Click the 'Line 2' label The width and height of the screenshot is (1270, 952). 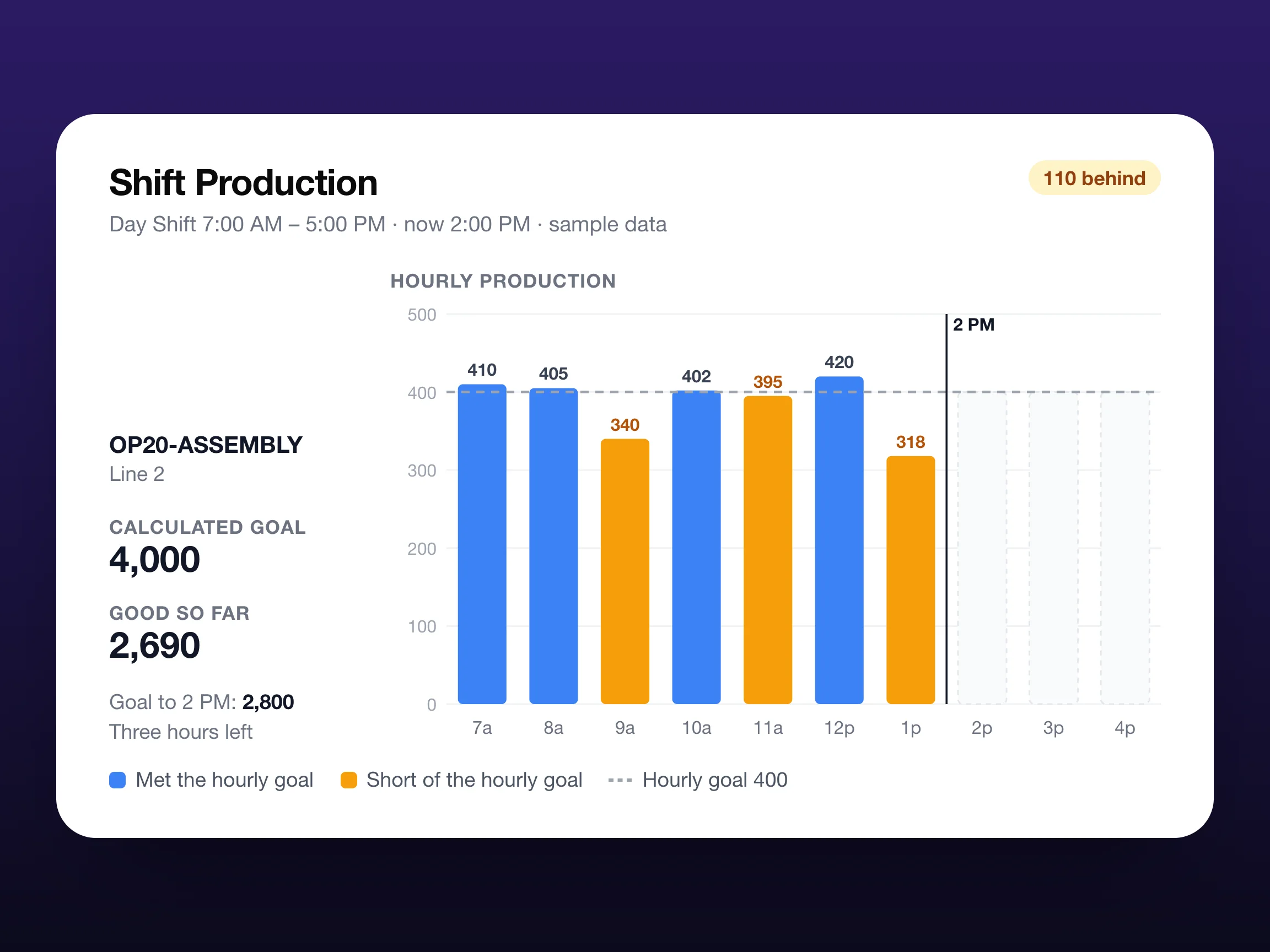tap(137, 474)
